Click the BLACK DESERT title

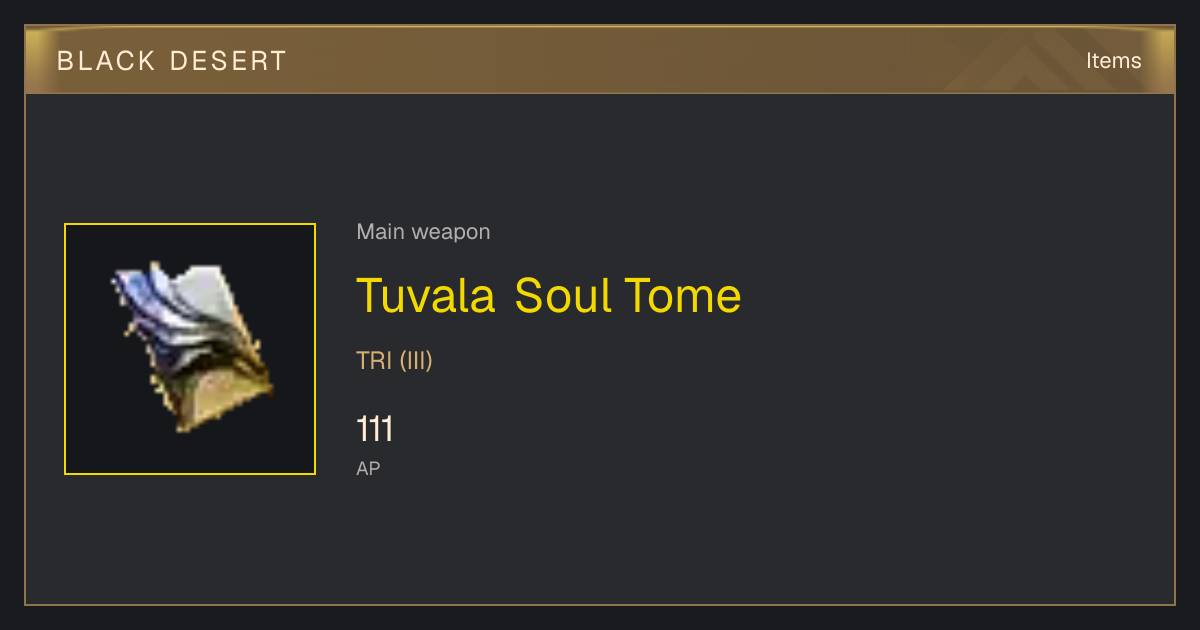[172, 61]
